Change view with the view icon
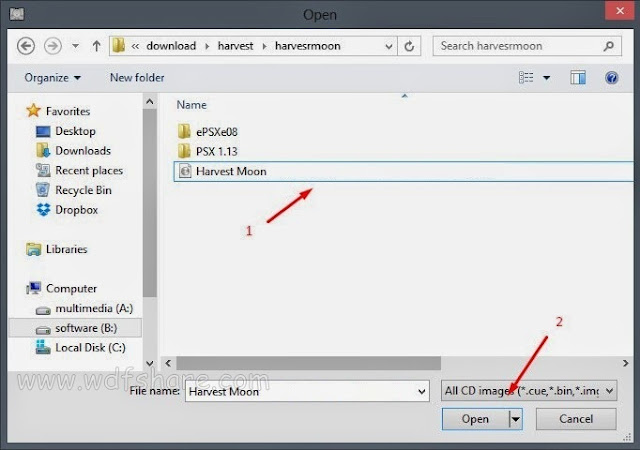640x450 pixels. point(526,77)
